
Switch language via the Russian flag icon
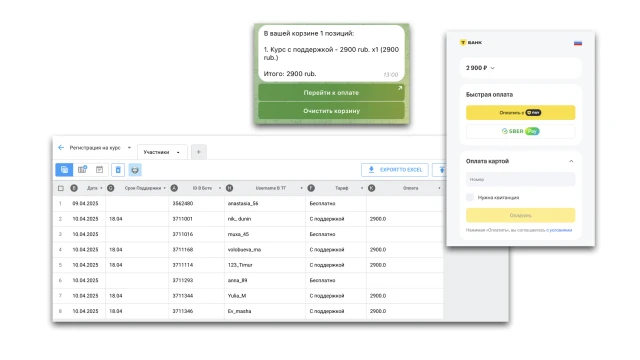coord(578,43)
